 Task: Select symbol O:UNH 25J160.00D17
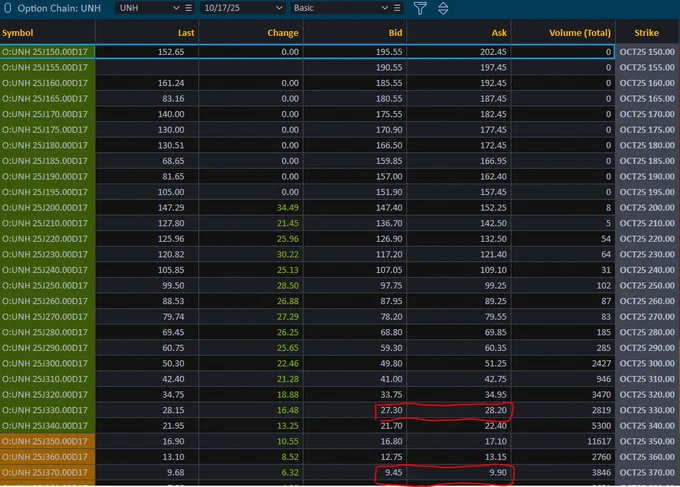(x=45, y=83)
